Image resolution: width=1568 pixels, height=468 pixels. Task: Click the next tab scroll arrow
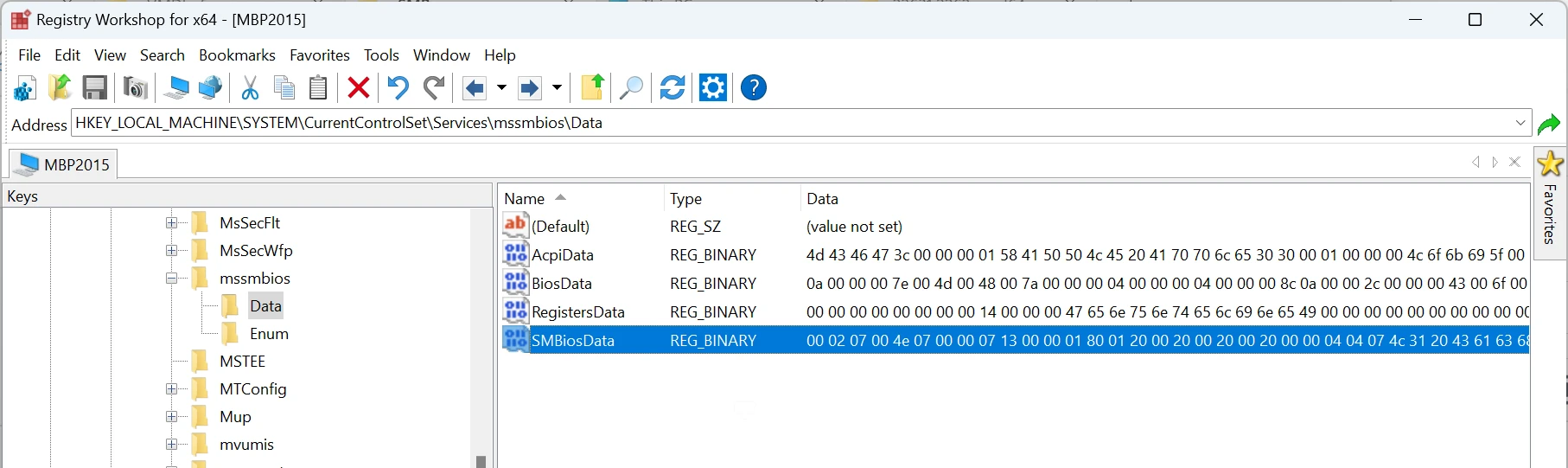coord(1495,162)
